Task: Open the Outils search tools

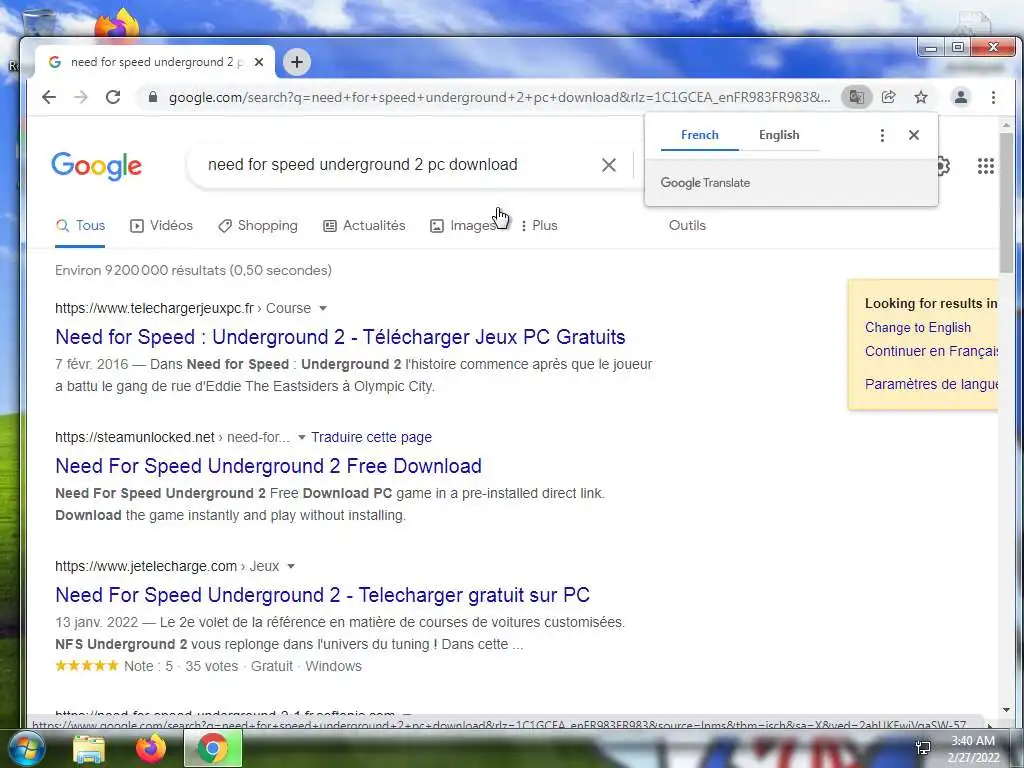Action: click(687, 225)
